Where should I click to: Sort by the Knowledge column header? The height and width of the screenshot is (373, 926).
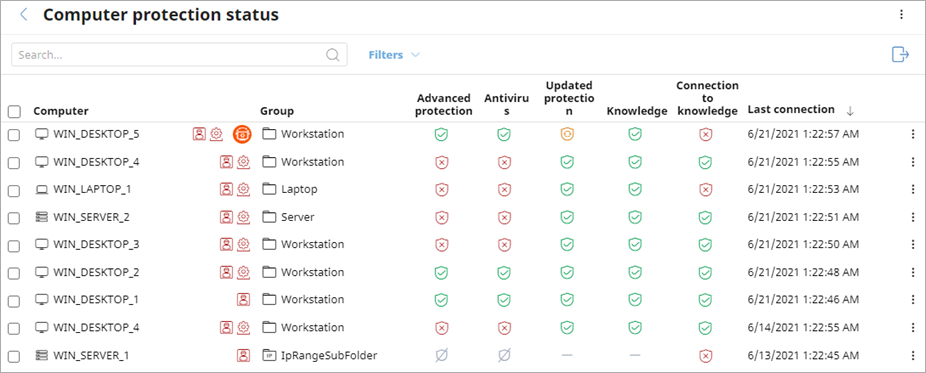[637, 111]
